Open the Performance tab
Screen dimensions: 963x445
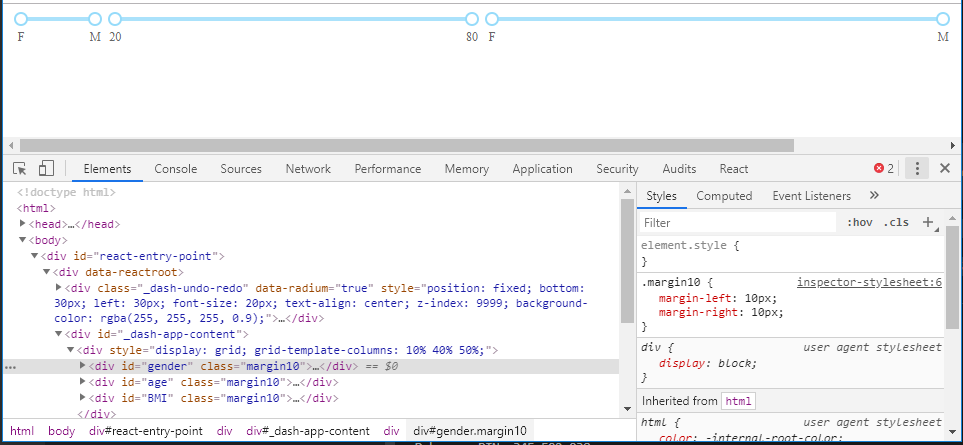(388, 169)
